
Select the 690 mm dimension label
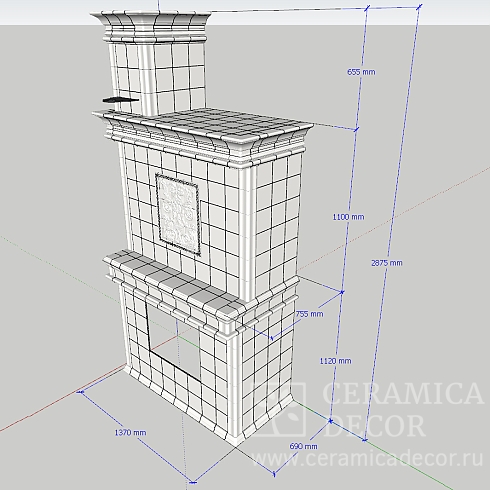coord(303,446)
